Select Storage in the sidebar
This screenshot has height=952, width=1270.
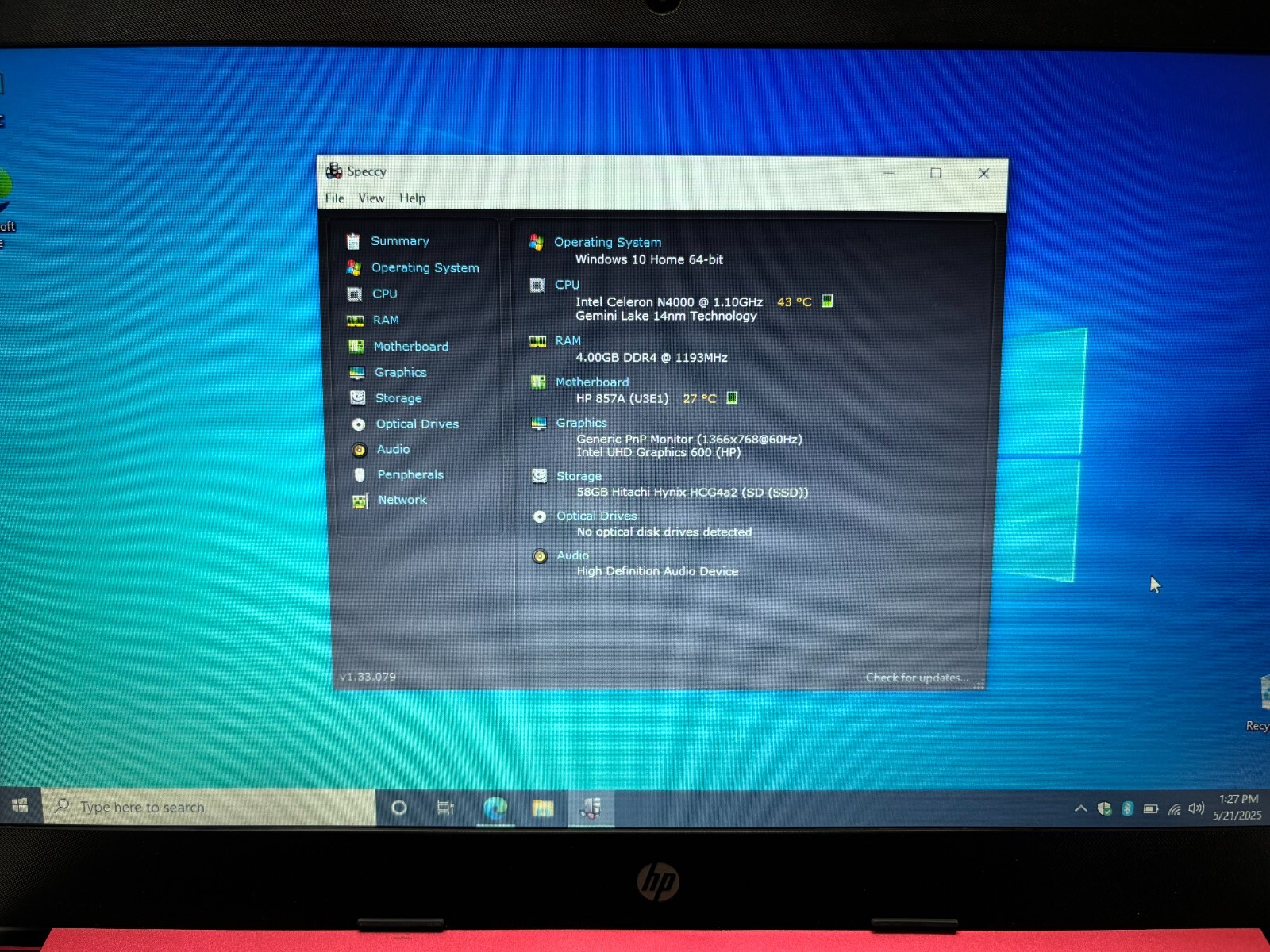[x=398, y=398]
